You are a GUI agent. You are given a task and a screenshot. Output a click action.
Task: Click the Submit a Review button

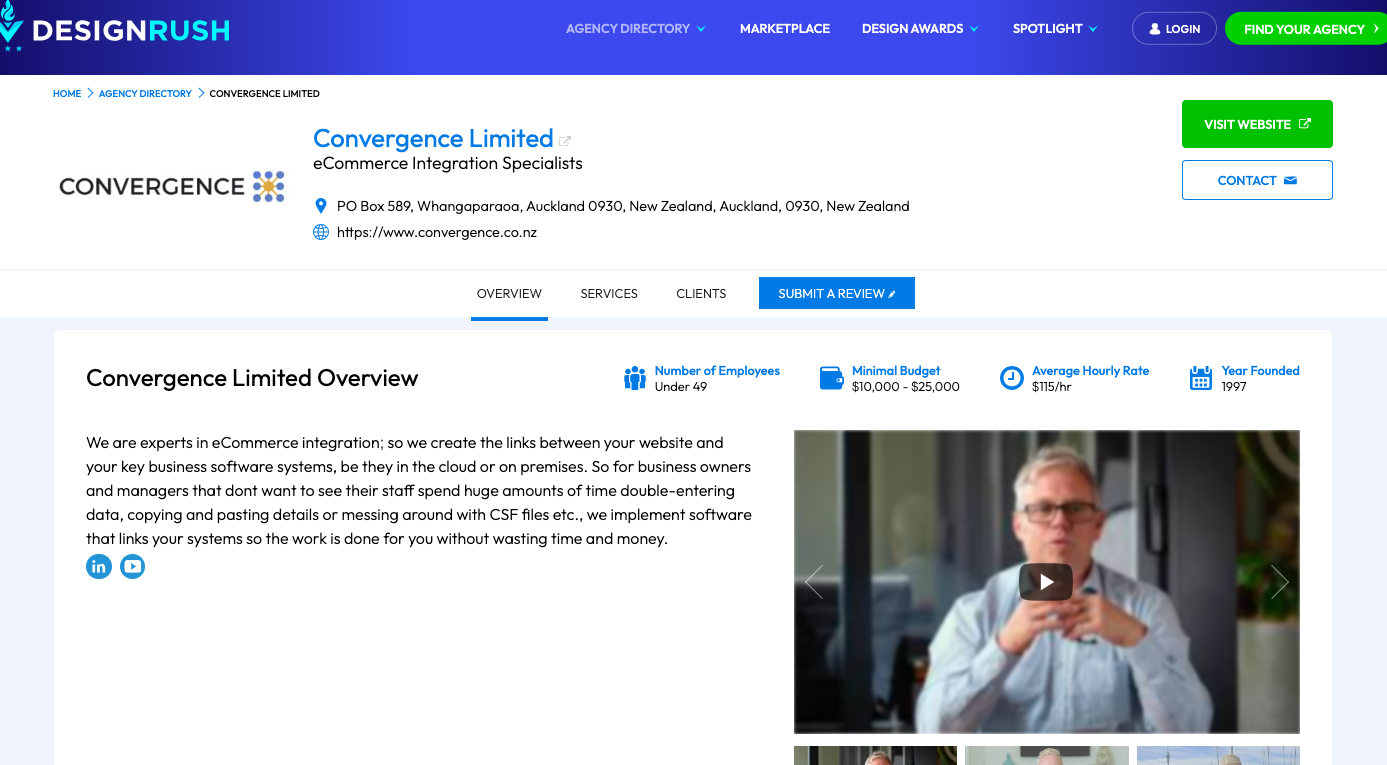coord(837,293)
